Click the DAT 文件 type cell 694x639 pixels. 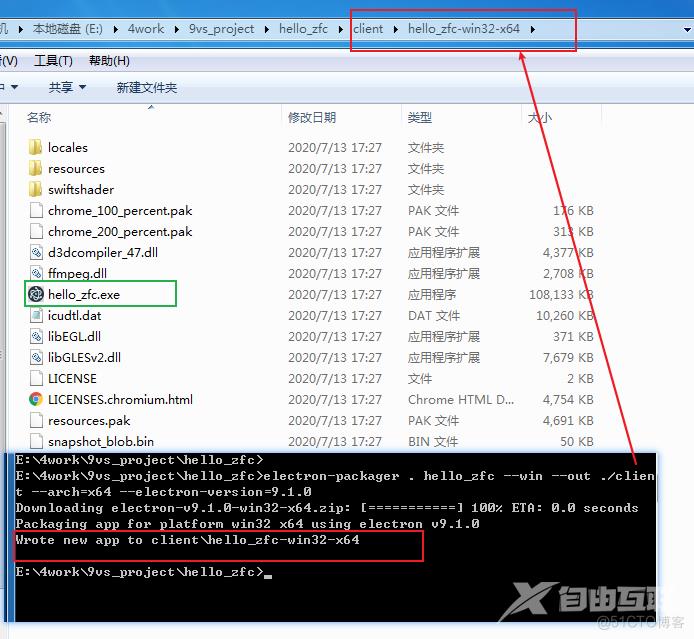[x=434, y=316]
